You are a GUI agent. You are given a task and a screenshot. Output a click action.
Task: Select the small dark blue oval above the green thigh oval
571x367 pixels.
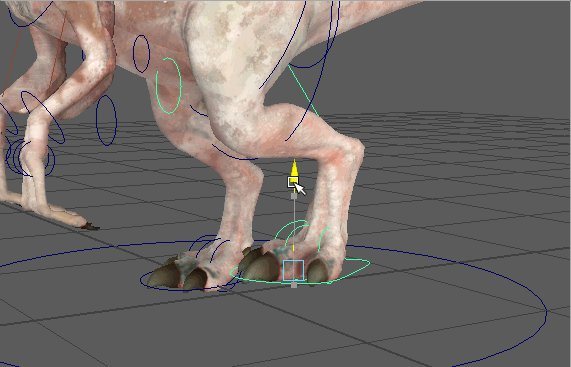[x=141, y=54]
